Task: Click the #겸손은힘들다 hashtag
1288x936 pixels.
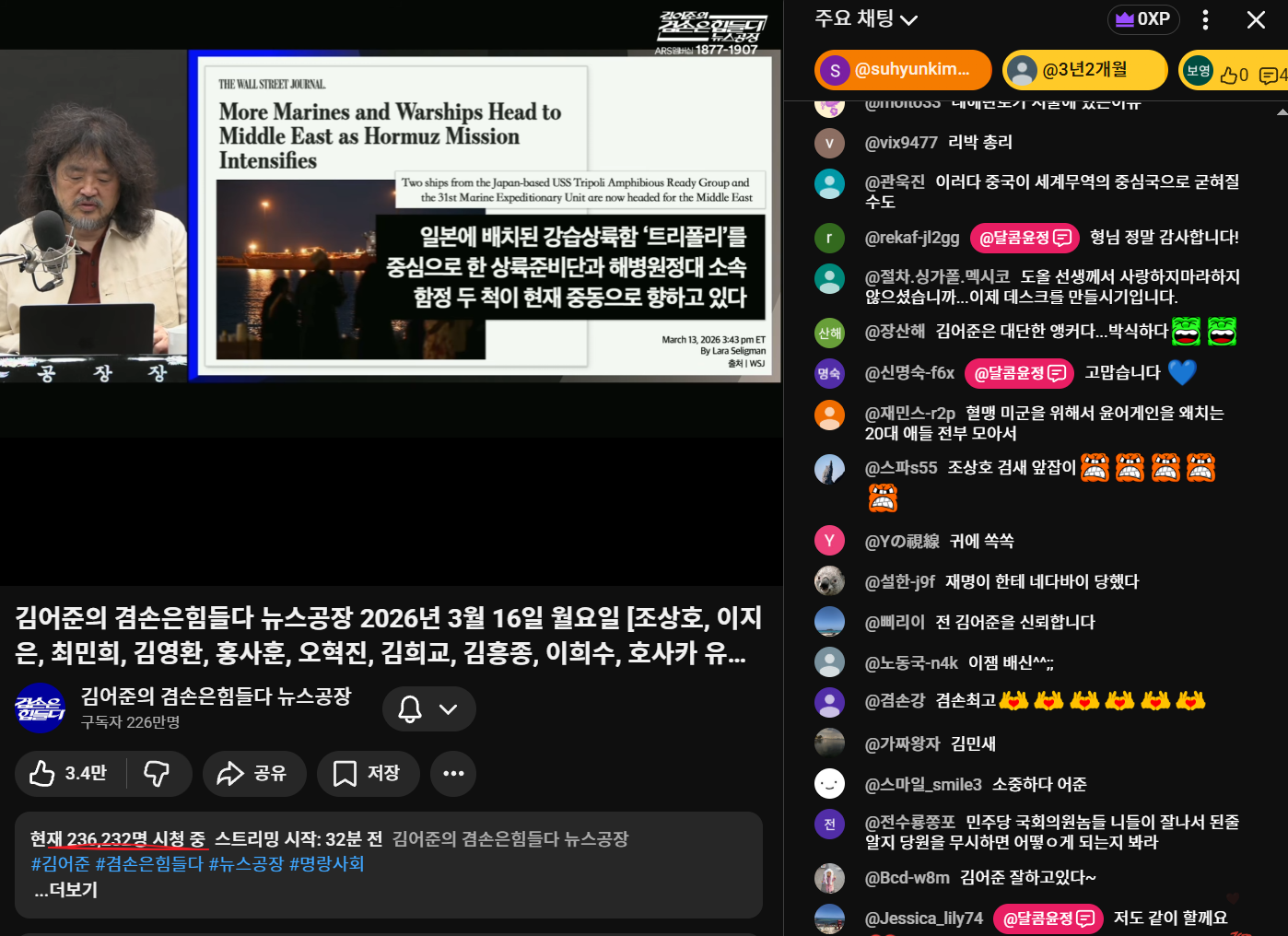Action: (x=149, y=864)
